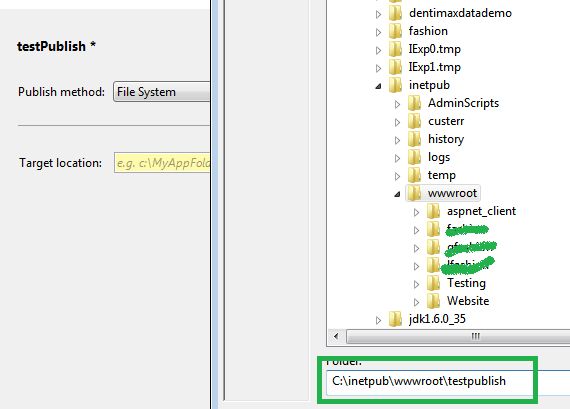570x409 pixels.
Task: Select the IExp0.tmp folder icon
Action: (395, 49)
